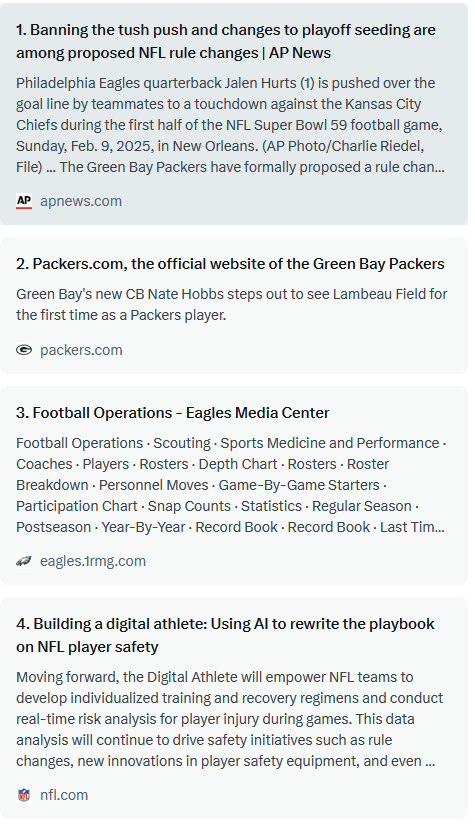The image size is (475, 834).
Task: Click the AP News favicon
Action: 24,201
